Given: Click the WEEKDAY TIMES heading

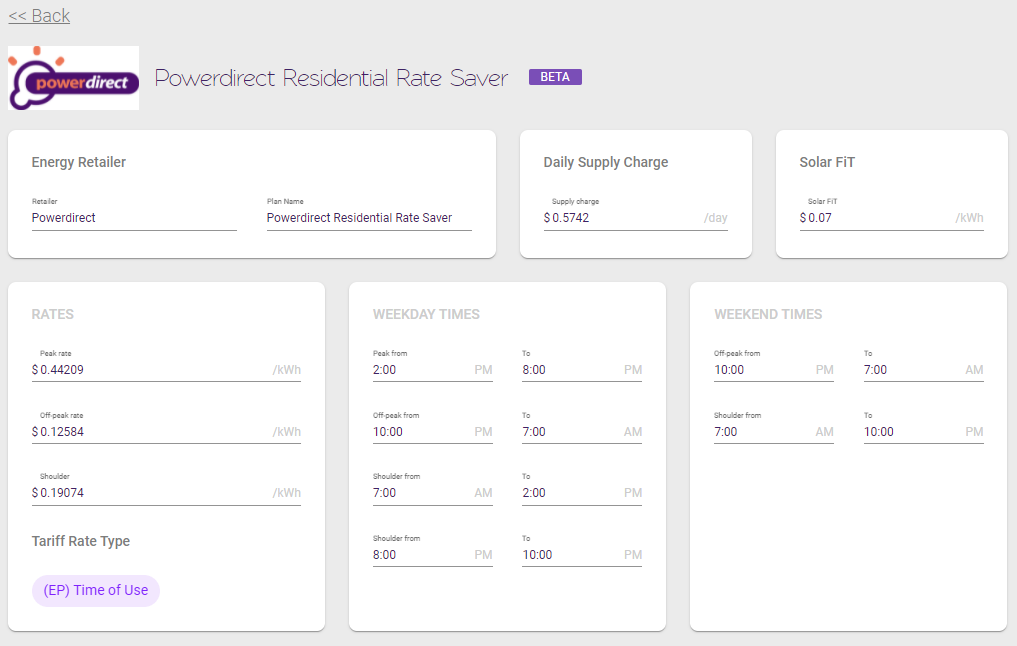Looking at the screenshot, I should [426, 315].
